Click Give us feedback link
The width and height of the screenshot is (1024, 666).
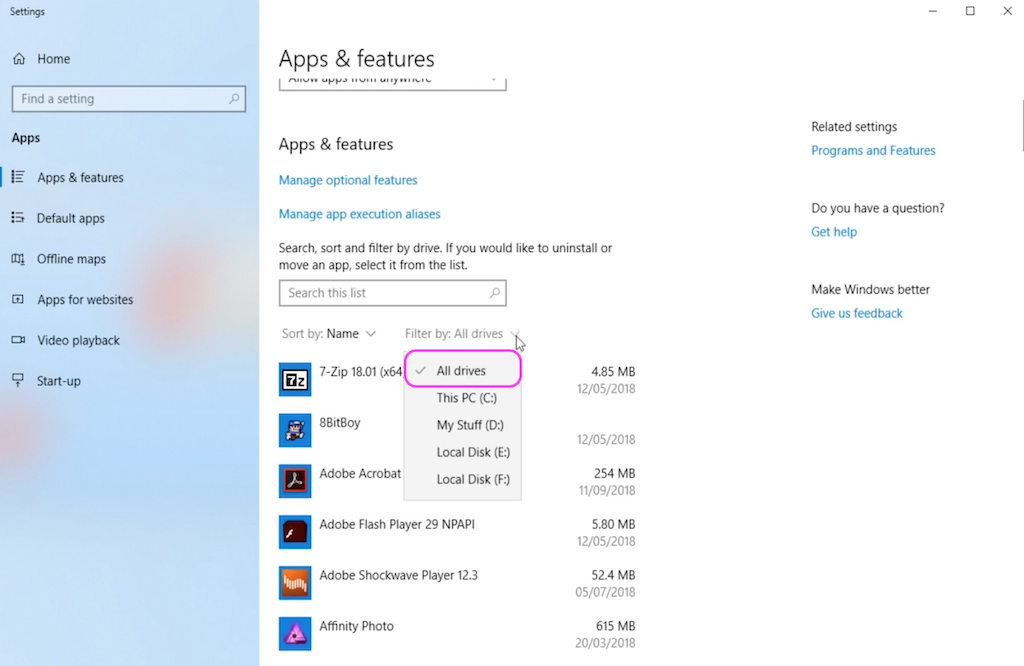click(857, 313)
